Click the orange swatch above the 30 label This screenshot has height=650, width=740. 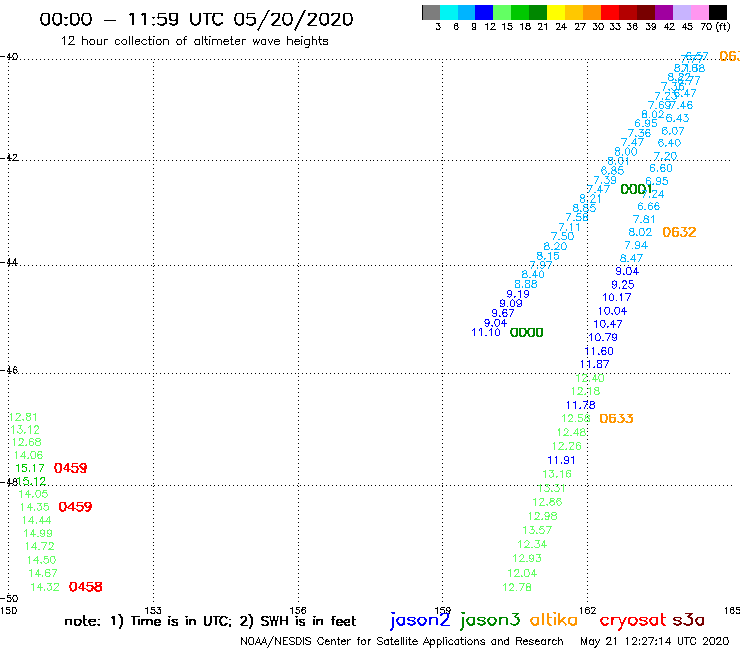[592, 12]
